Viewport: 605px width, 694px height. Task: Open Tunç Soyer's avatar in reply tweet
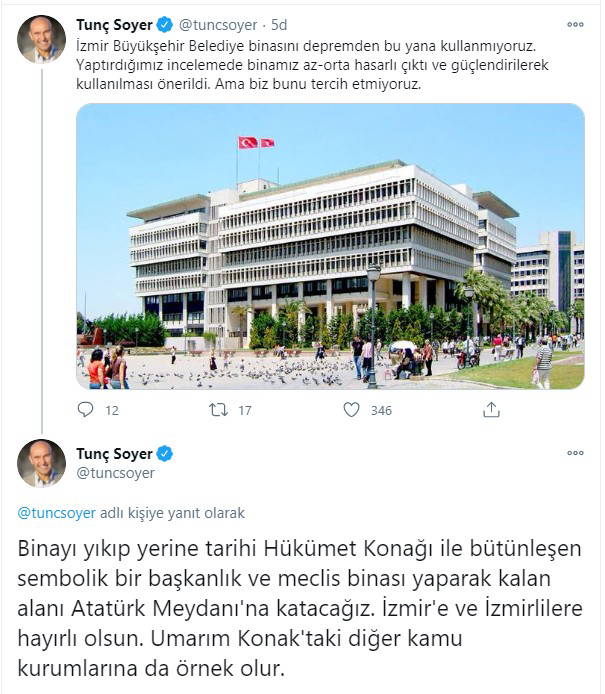coord(41,463)
